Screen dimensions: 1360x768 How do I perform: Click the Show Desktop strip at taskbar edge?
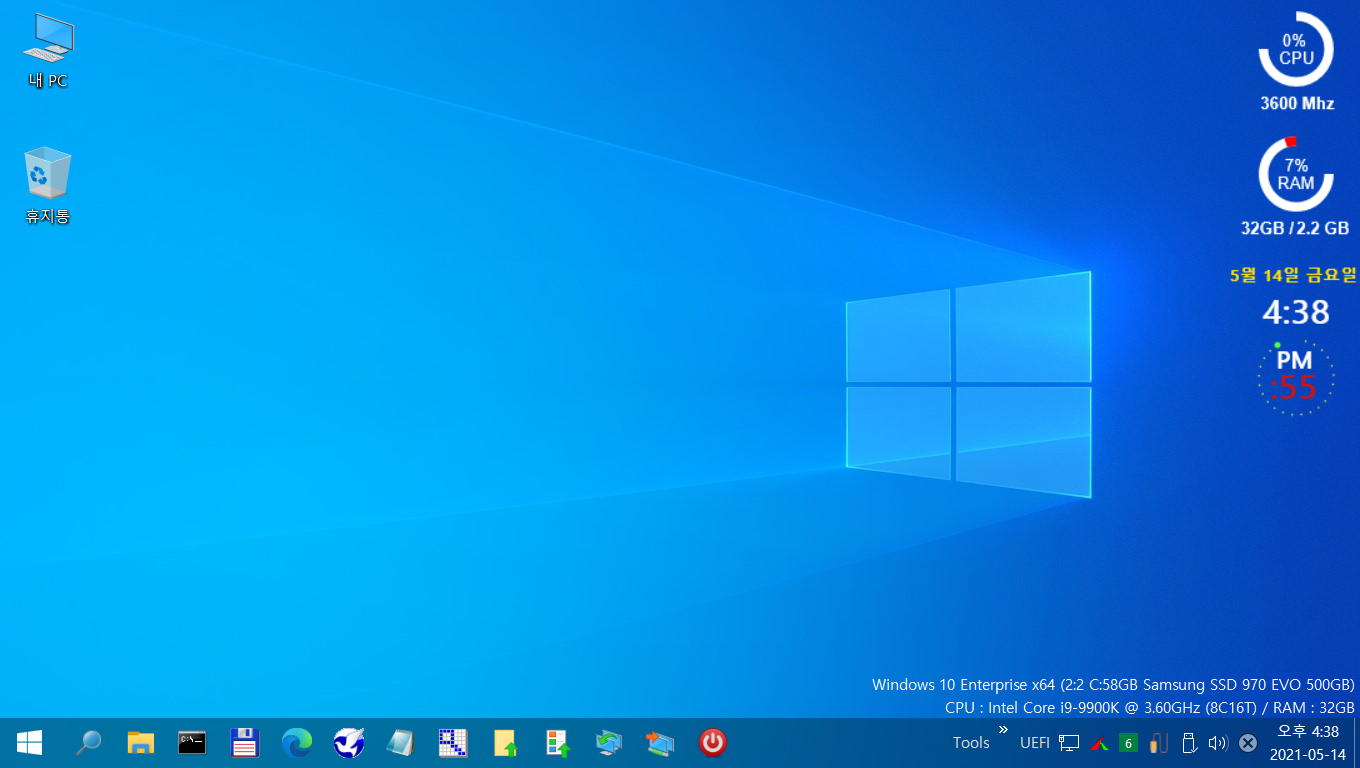[1356, 743]
